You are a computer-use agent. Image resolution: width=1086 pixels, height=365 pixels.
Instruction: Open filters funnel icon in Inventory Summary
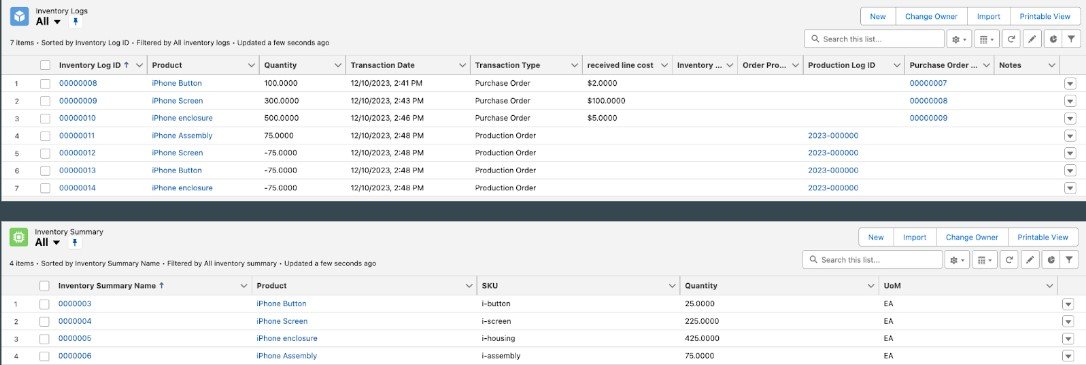(x=1070, y=260)
